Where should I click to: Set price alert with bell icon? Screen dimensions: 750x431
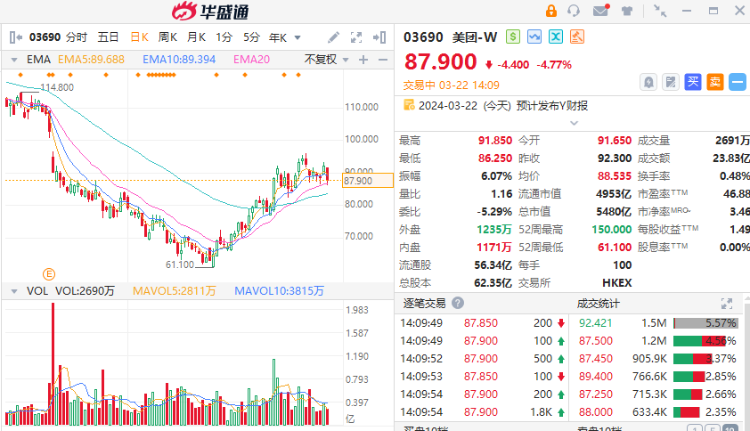click(648, 82)
